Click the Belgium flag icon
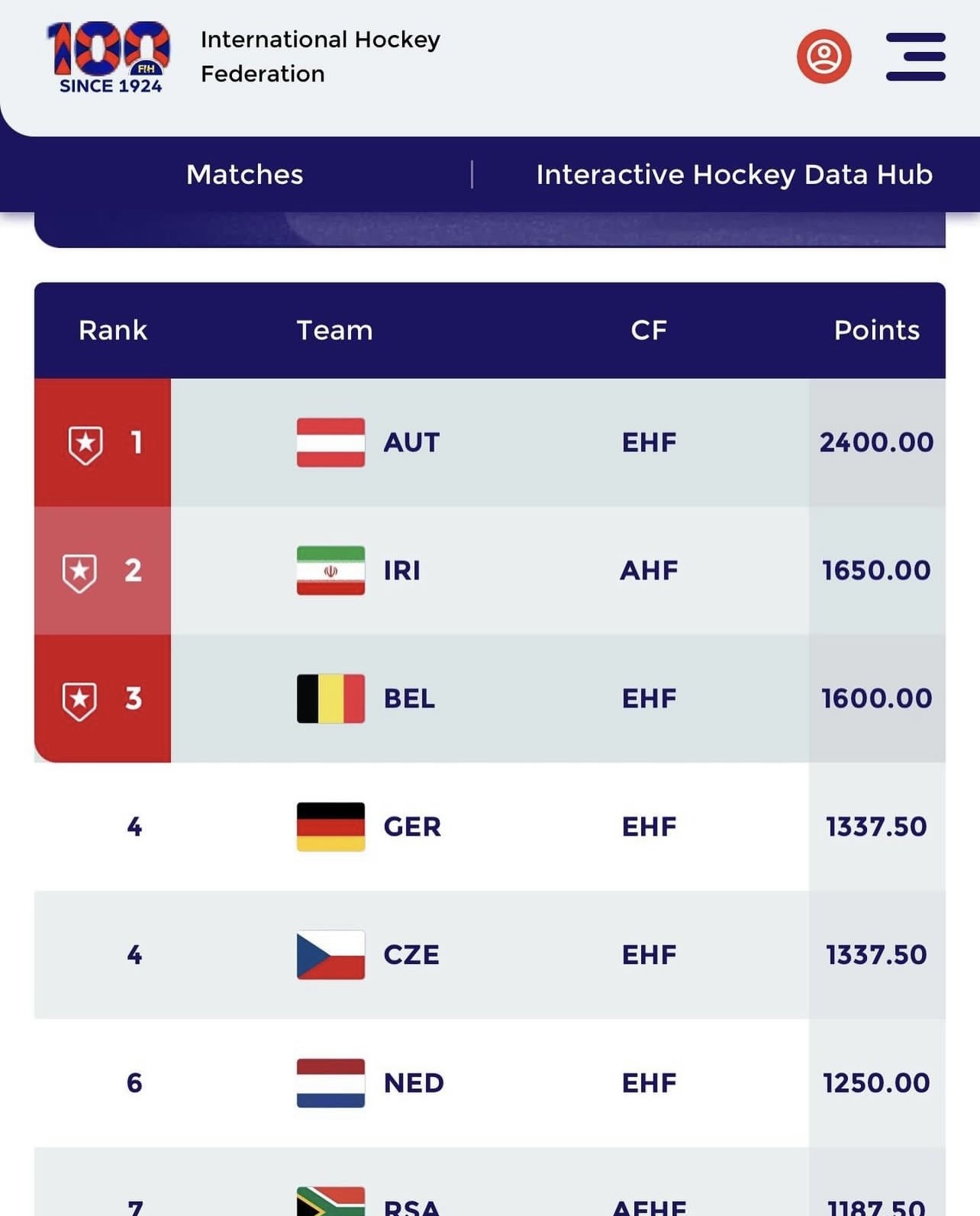980x1216 pixels. pyautogui.click(x=330, y=698)
